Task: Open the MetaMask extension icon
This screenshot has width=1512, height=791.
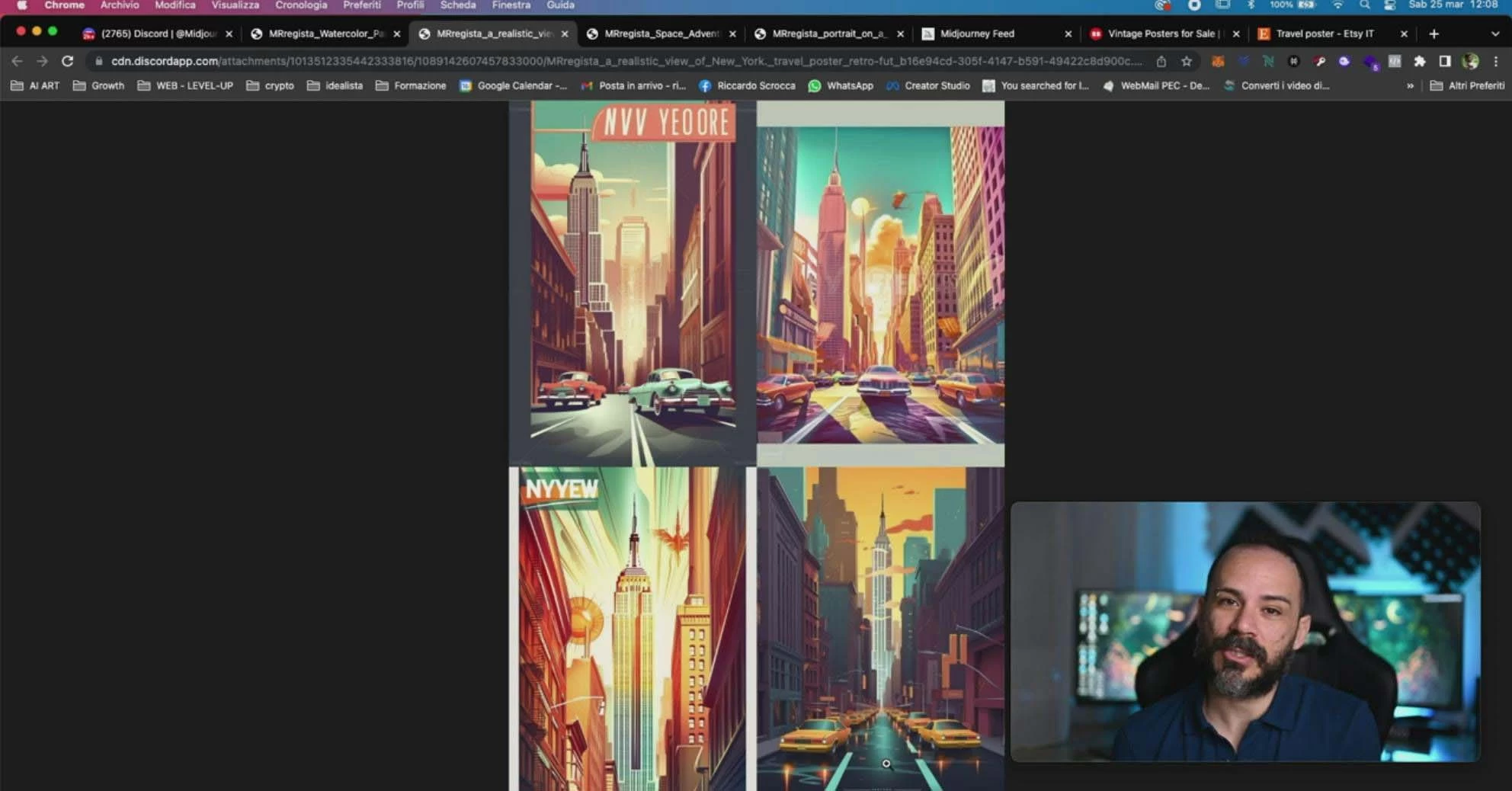Action: click(x=1219, y=61)
